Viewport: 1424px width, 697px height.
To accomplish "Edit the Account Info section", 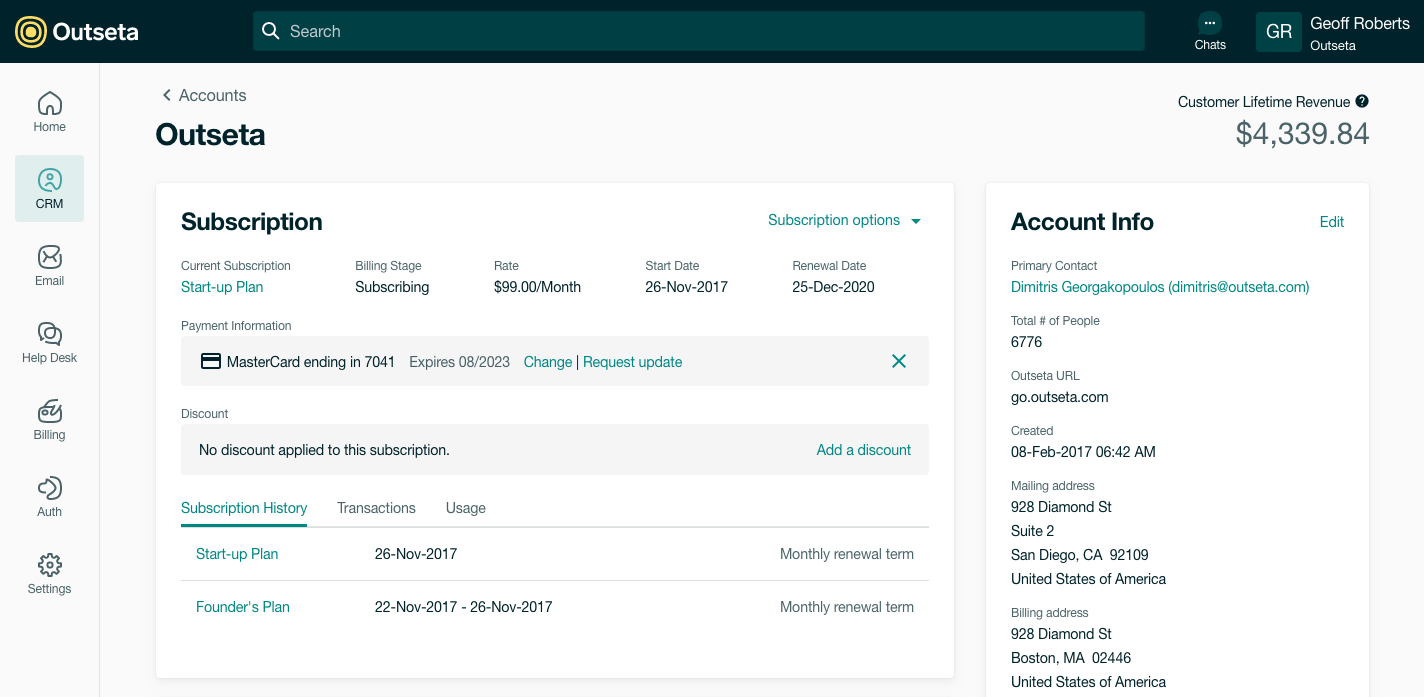I will 1332,222.
